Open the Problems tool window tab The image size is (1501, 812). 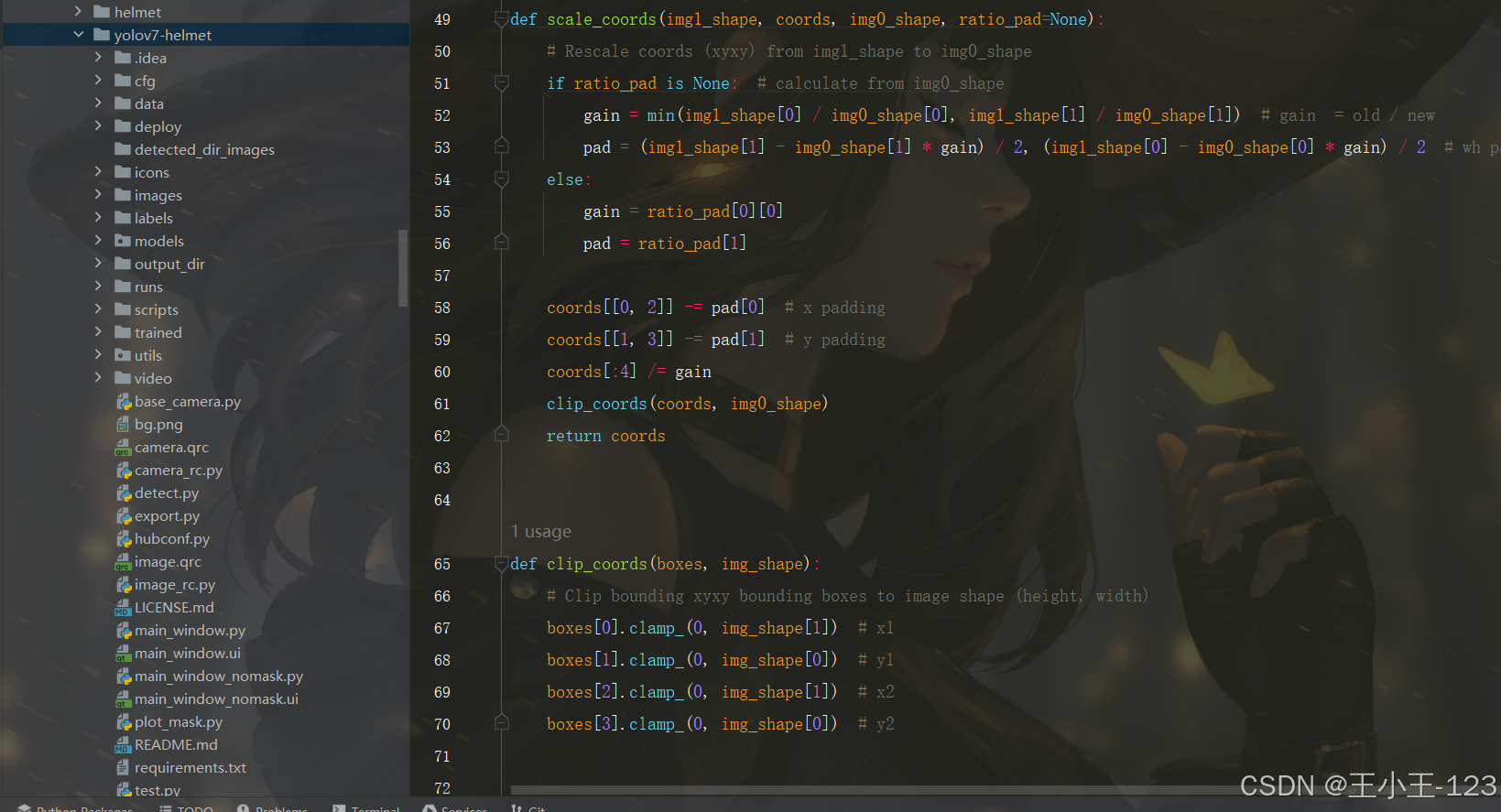(x=272, y=808)
